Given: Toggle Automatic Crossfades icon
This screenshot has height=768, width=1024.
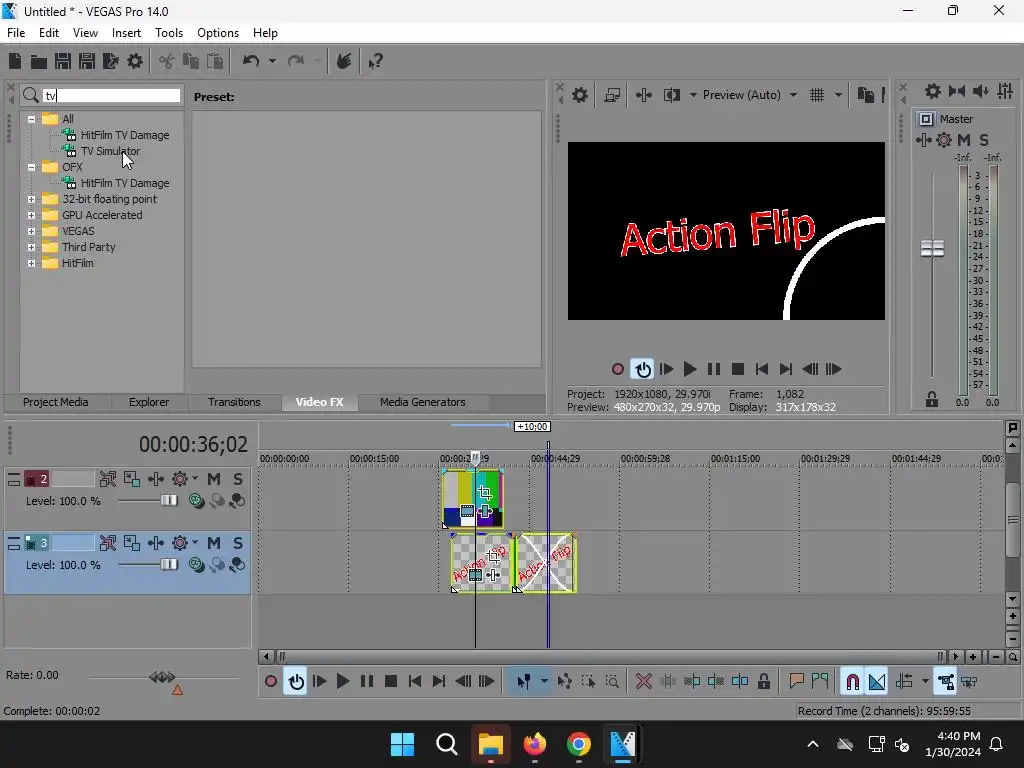Looking at the screenshot, I should [877, 682].
